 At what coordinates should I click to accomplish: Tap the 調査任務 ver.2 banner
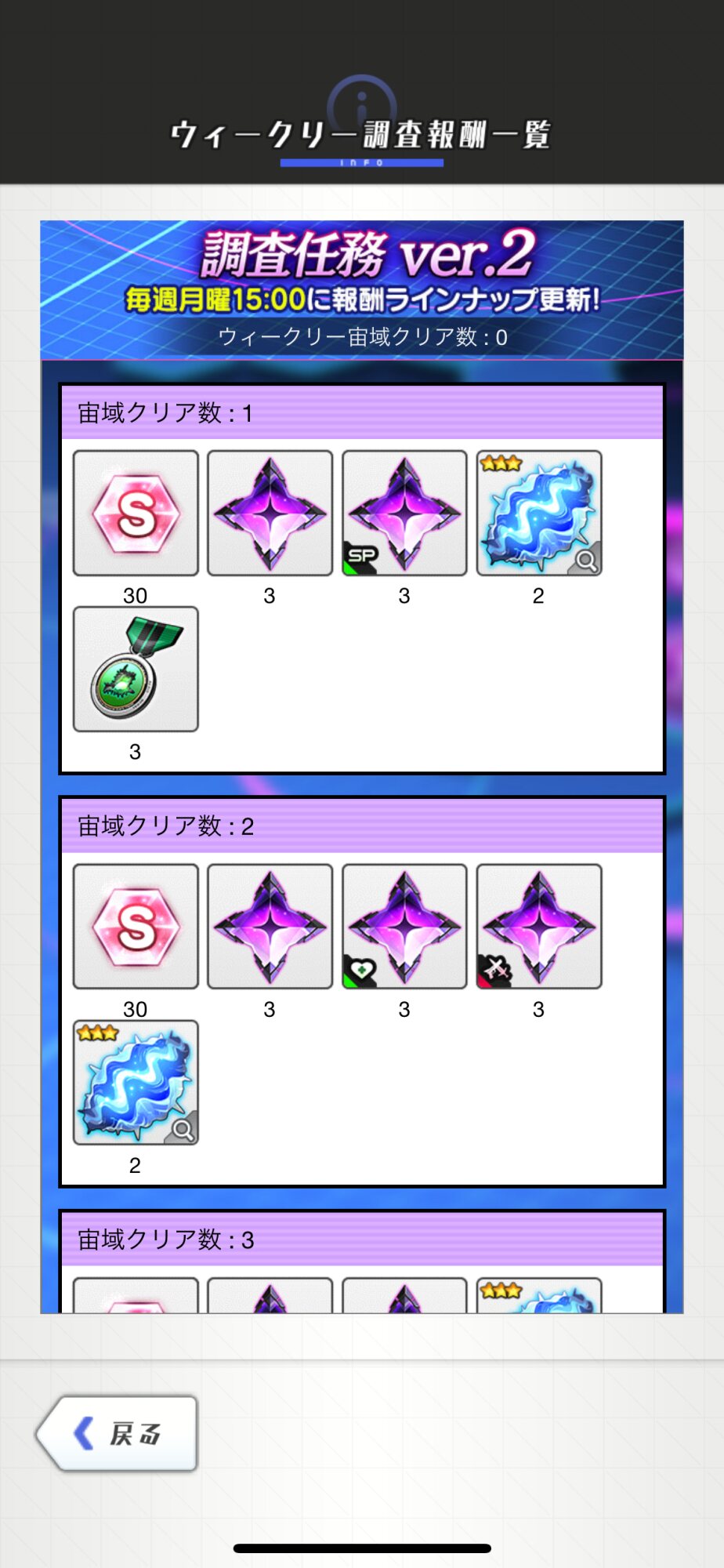362,290
